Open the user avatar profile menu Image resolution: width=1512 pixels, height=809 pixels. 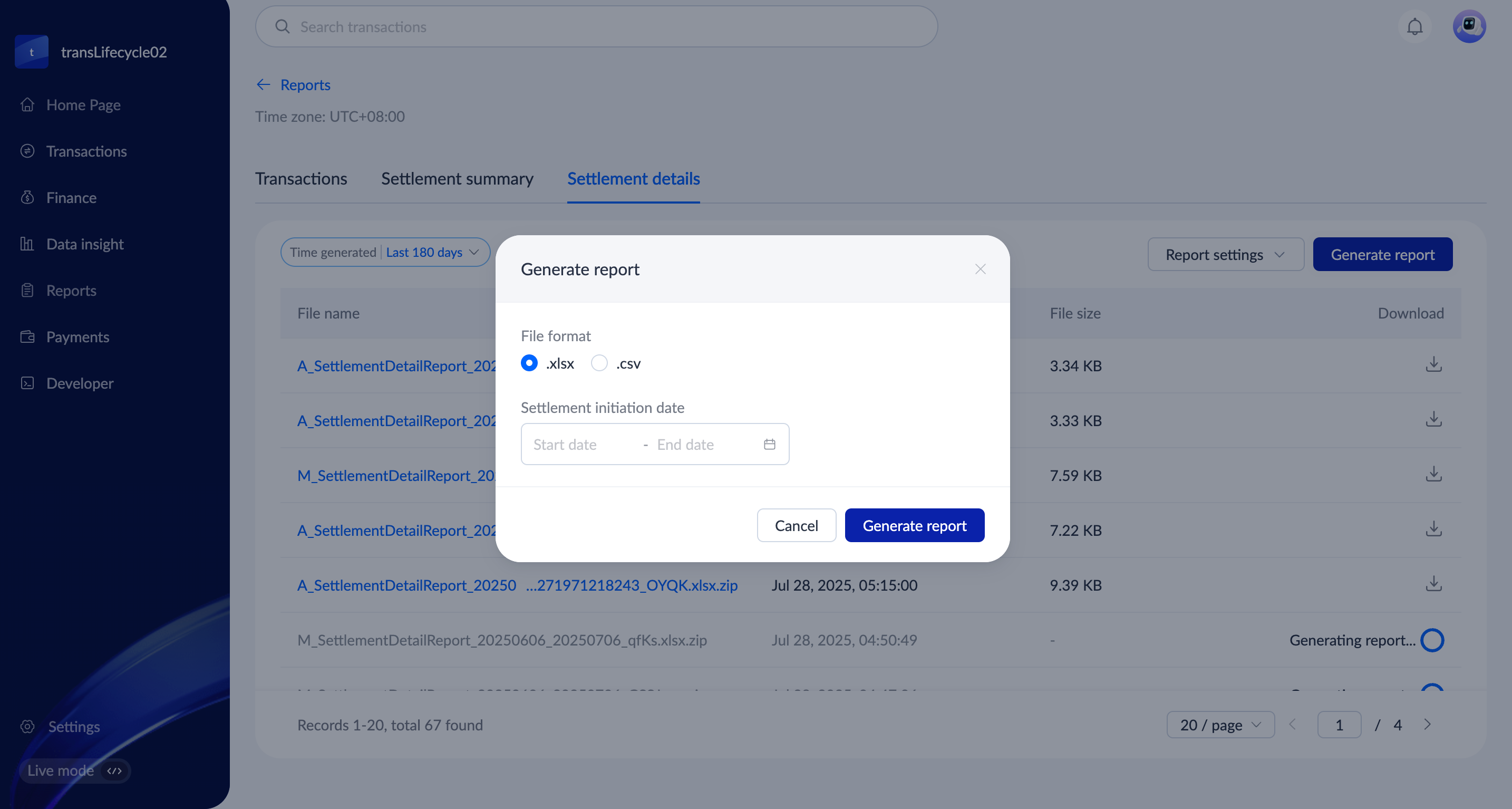click(1469, 26)
